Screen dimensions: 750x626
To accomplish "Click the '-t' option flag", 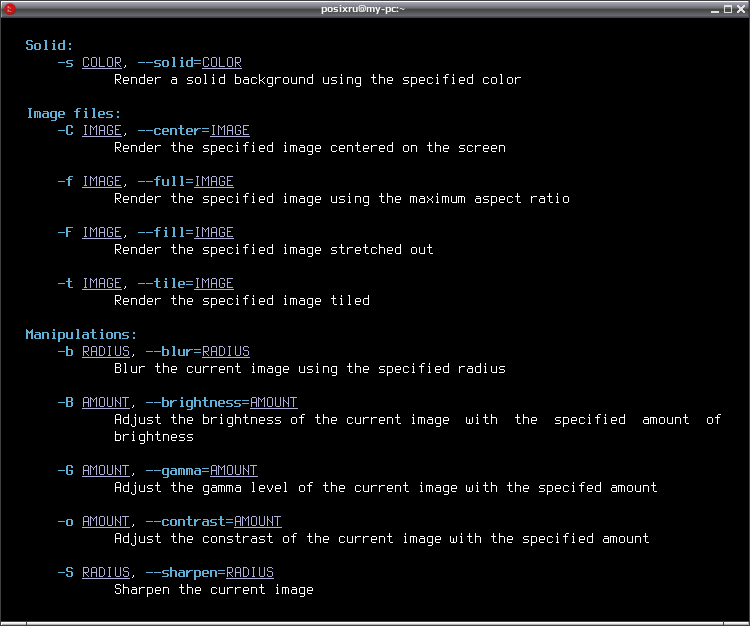I will 66,284.
